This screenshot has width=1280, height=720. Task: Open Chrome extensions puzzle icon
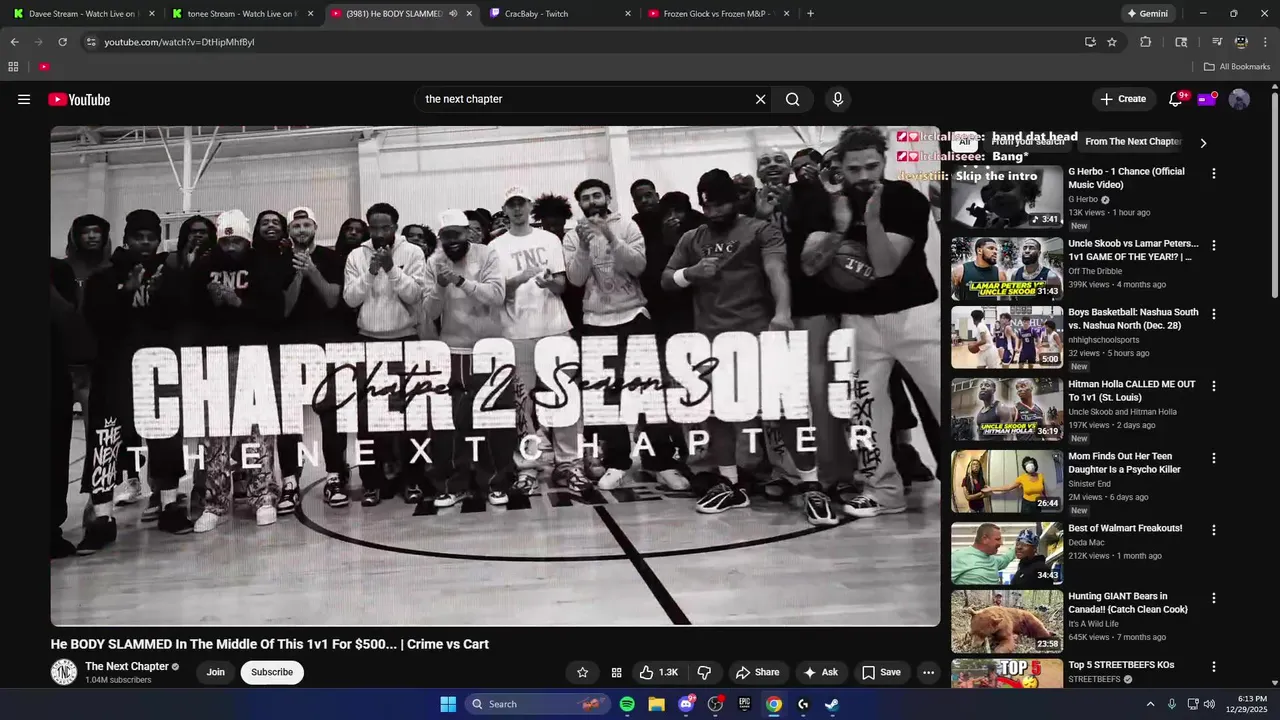pos(1146,42)
